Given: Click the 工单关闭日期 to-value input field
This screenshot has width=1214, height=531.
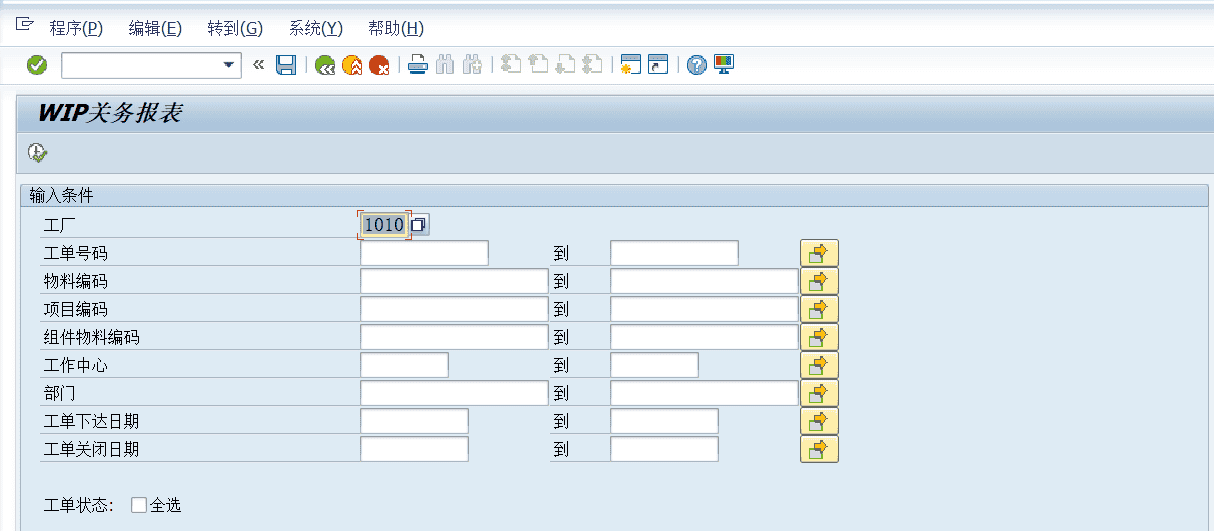Looking at the screenshot, I should click(664, 449).
